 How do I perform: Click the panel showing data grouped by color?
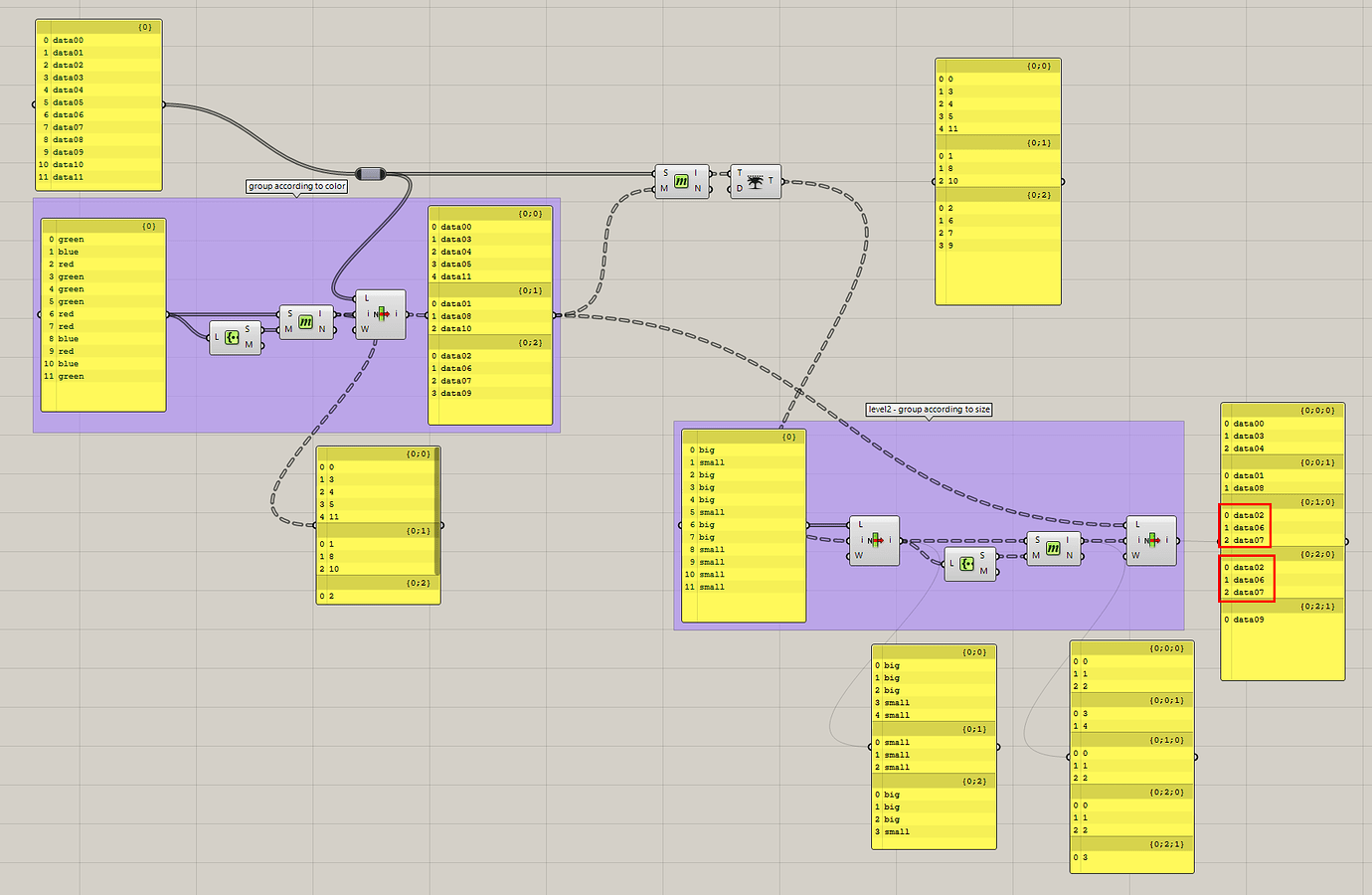(x=489, y=313)
